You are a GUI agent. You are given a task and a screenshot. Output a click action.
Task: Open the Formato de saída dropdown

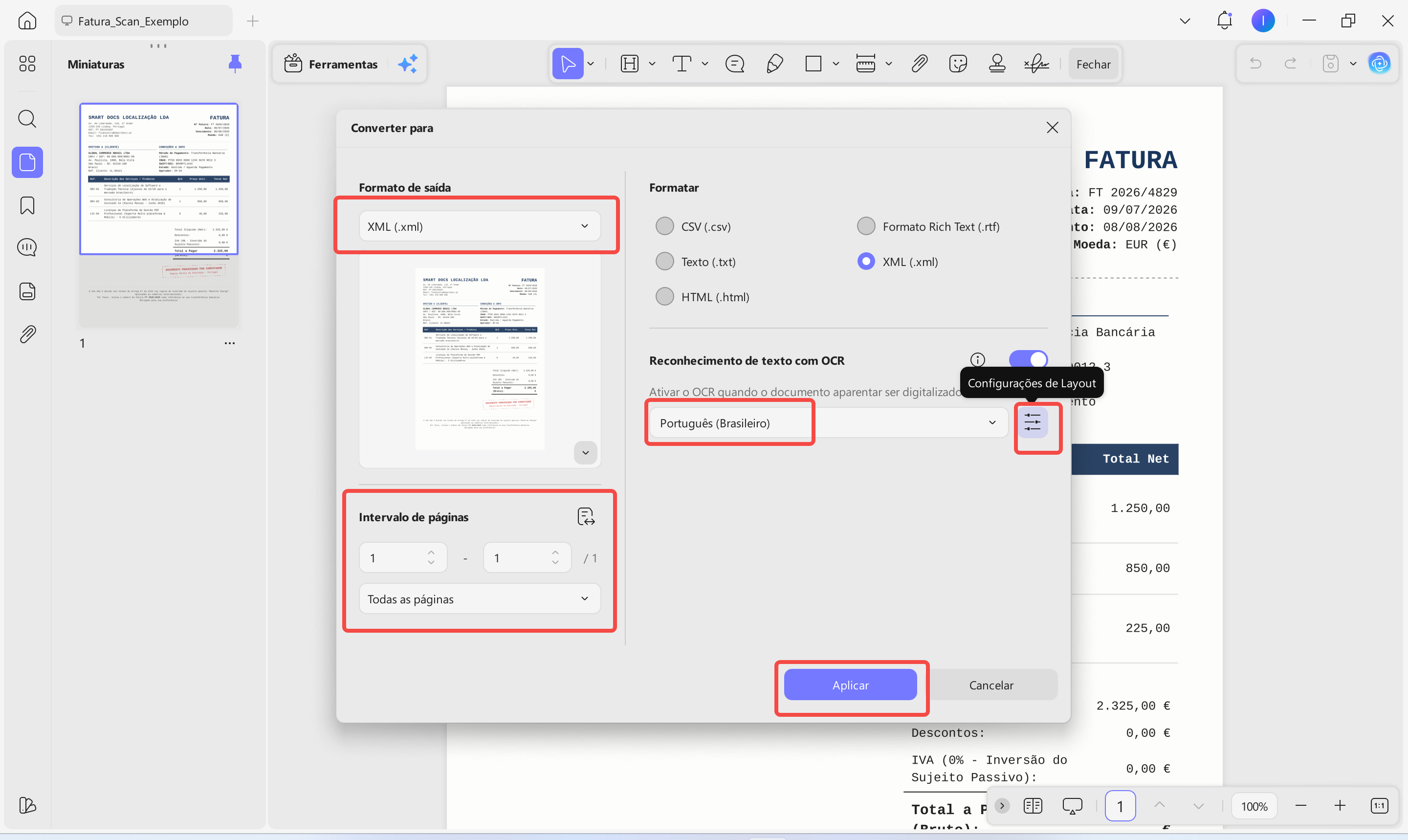[x=480, y=226]
